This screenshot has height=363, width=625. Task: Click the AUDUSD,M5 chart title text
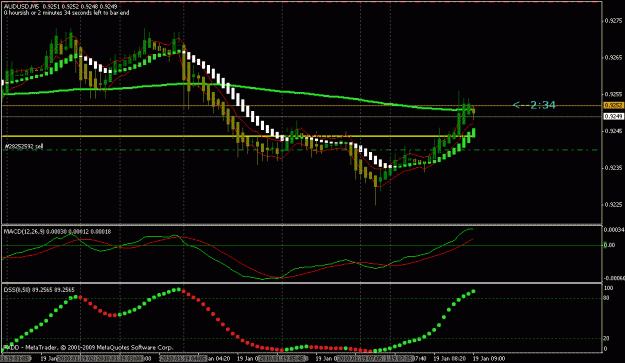coord(22,7)
